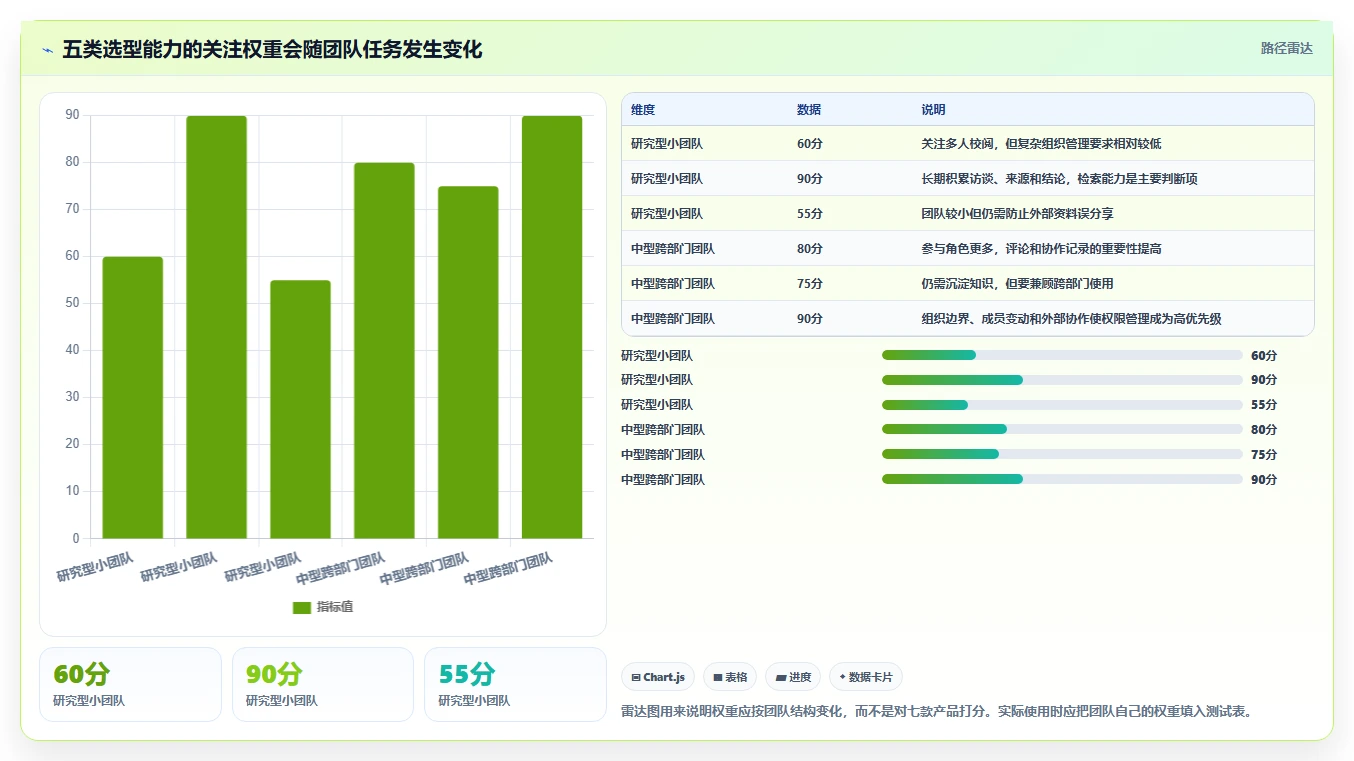Click the lightning icon before the page title

(x=48, y=49)
